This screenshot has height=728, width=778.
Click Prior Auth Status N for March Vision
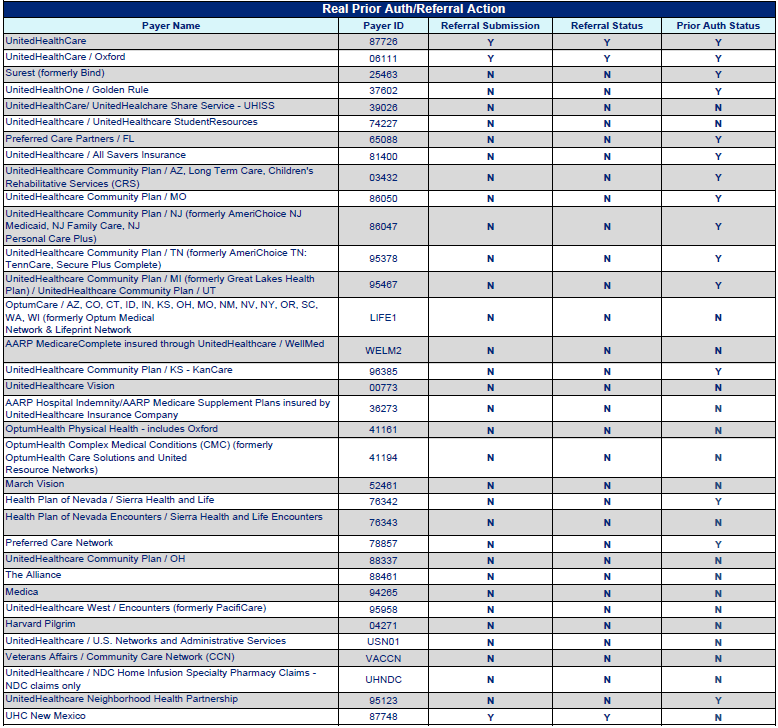pos(718,485)
